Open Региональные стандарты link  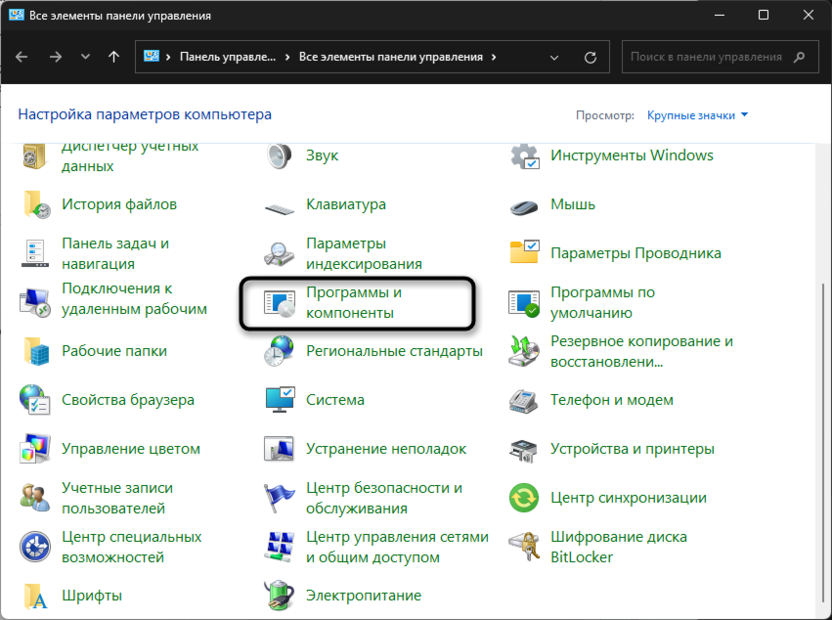(x=394, y=351)
